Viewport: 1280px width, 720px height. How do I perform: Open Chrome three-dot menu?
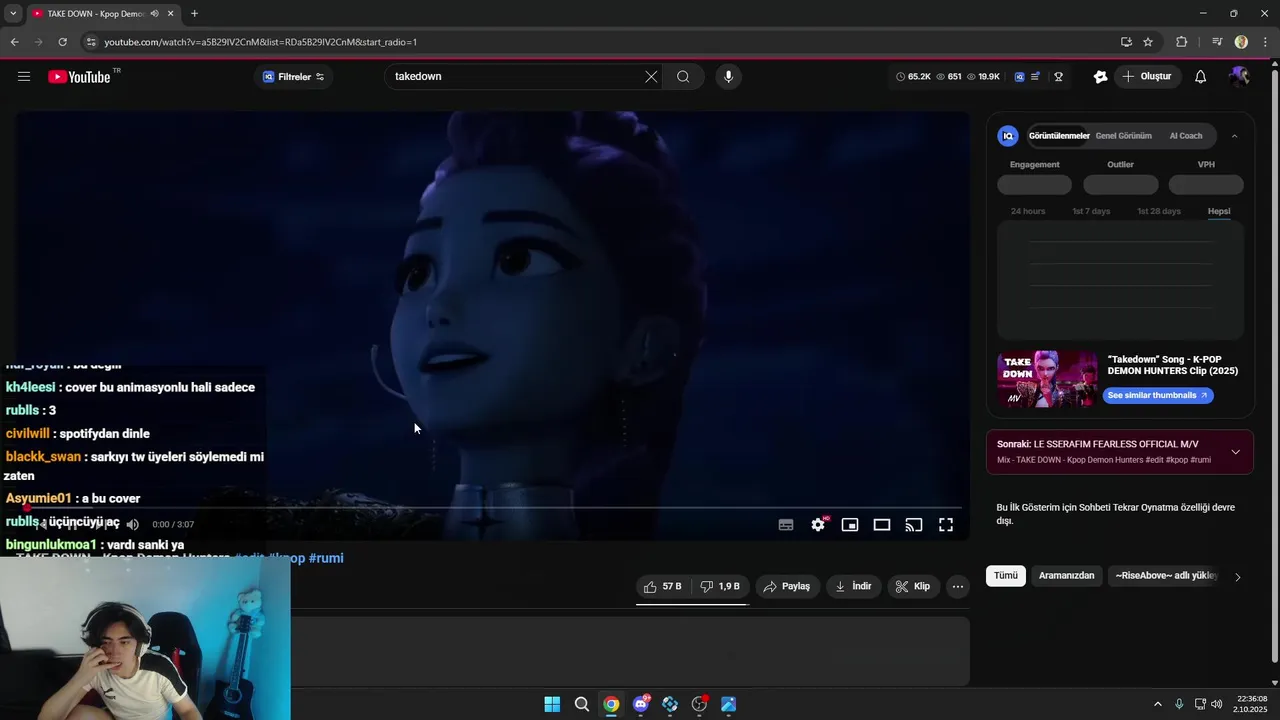pyautogui.click(x=1266, y=42)
